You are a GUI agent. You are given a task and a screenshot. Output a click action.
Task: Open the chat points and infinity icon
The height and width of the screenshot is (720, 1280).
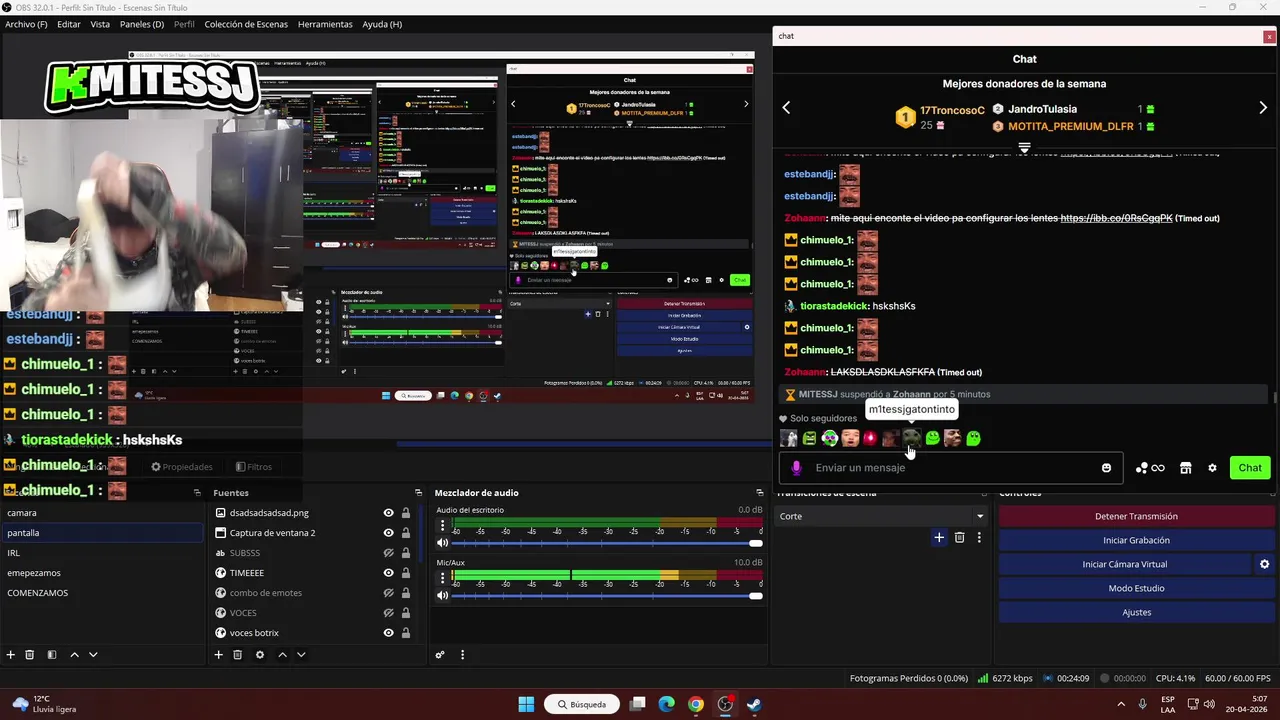pos(1150,468)
